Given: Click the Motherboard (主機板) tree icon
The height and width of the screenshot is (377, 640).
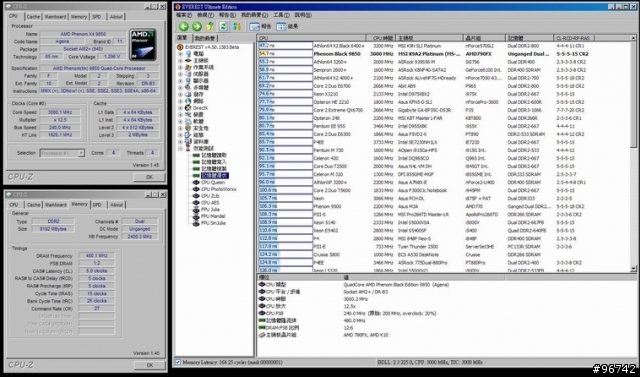Looking at the screenshot, I should (188, 60).
